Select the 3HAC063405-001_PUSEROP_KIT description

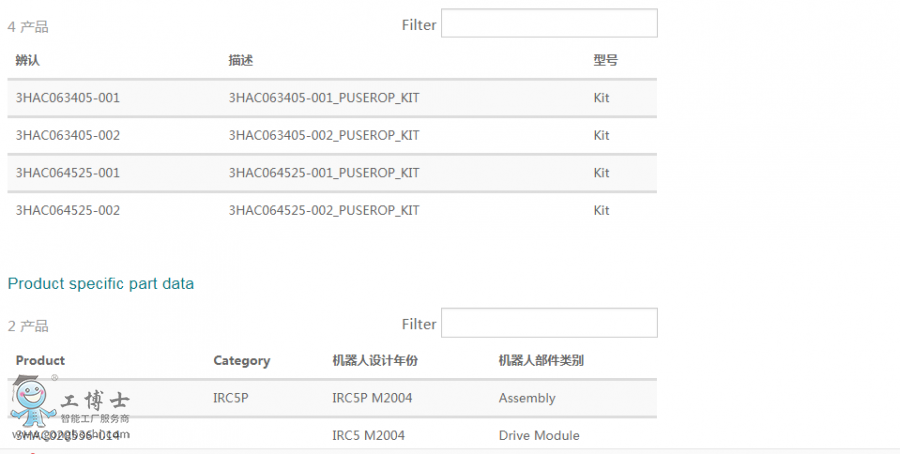(x=323, y=98)
